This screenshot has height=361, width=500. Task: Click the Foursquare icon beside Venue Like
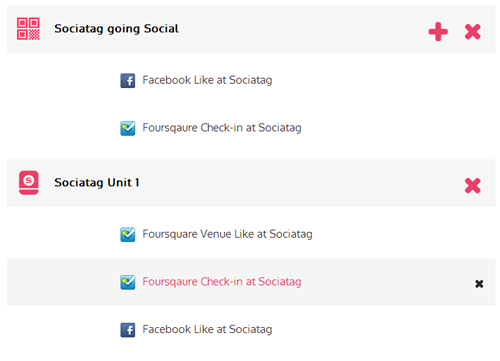point(128,235)
